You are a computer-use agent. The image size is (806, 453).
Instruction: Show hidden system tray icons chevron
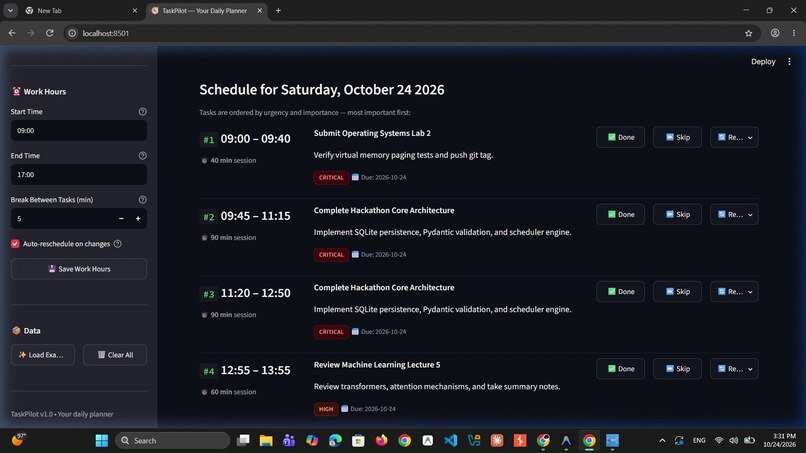click(x=662, y=441)
